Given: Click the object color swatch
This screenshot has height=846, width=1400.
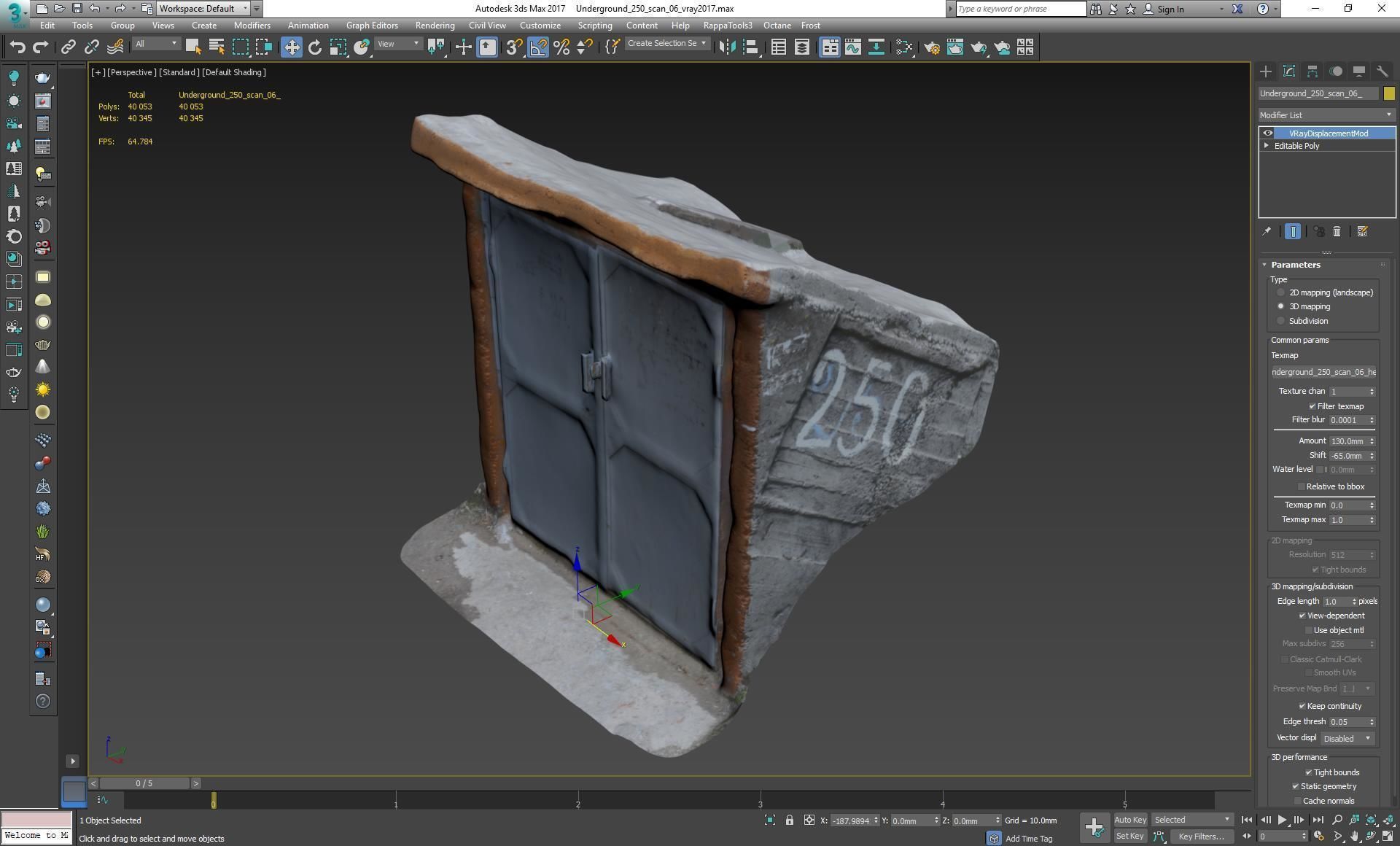Looking at the screenshot, I should pyautogui.click(x=1388, y=93).
